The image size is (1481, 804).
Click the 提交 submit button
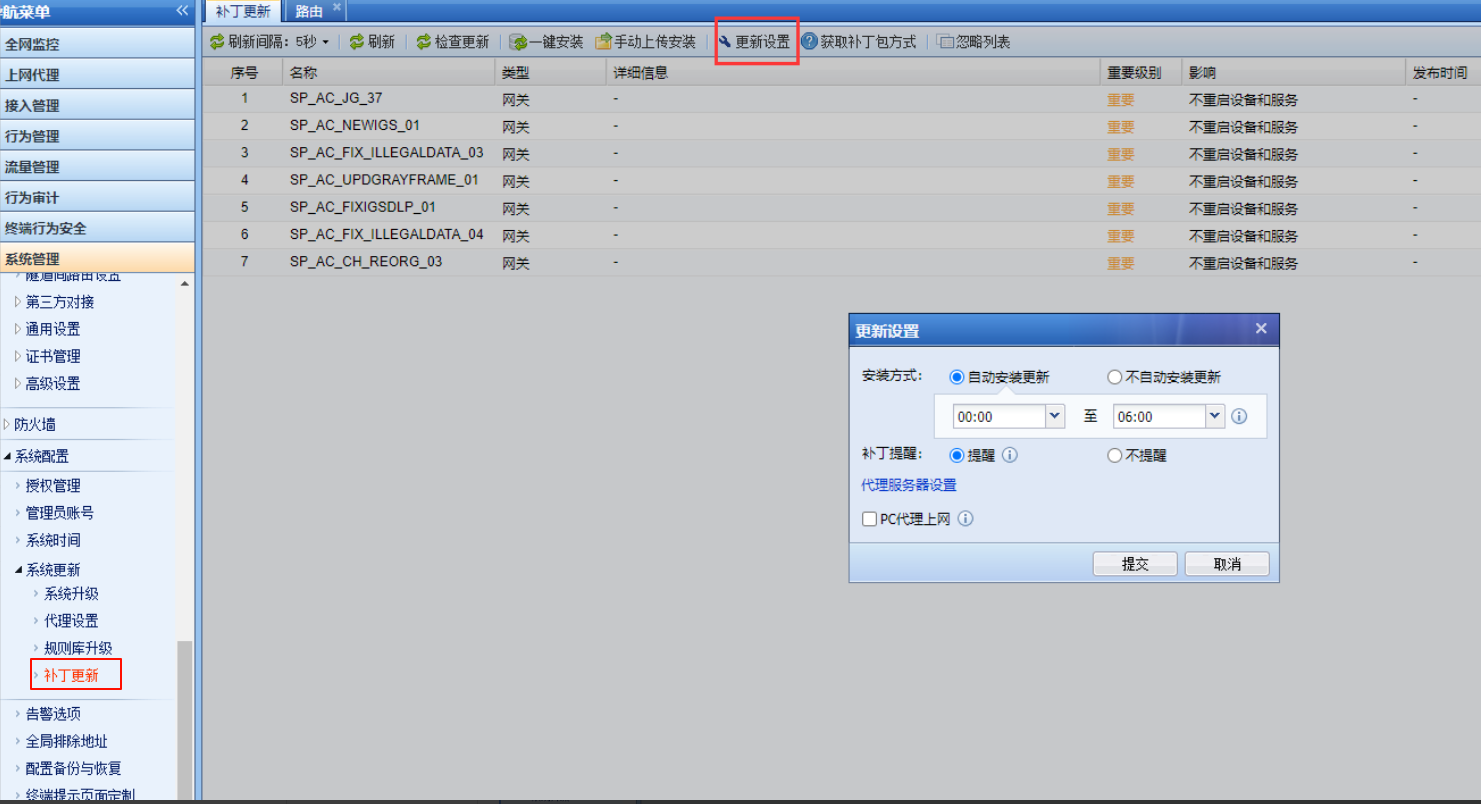1135,564
